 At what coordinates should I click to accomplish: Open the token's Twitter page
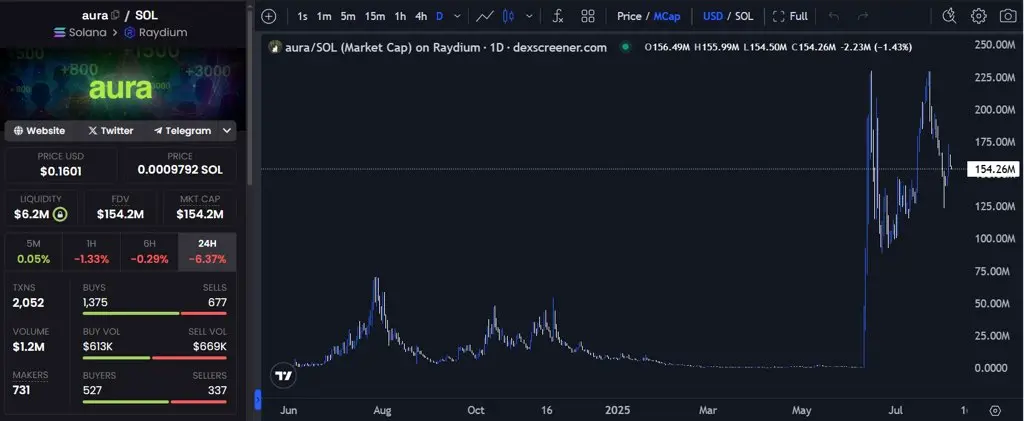coord(110,131)
